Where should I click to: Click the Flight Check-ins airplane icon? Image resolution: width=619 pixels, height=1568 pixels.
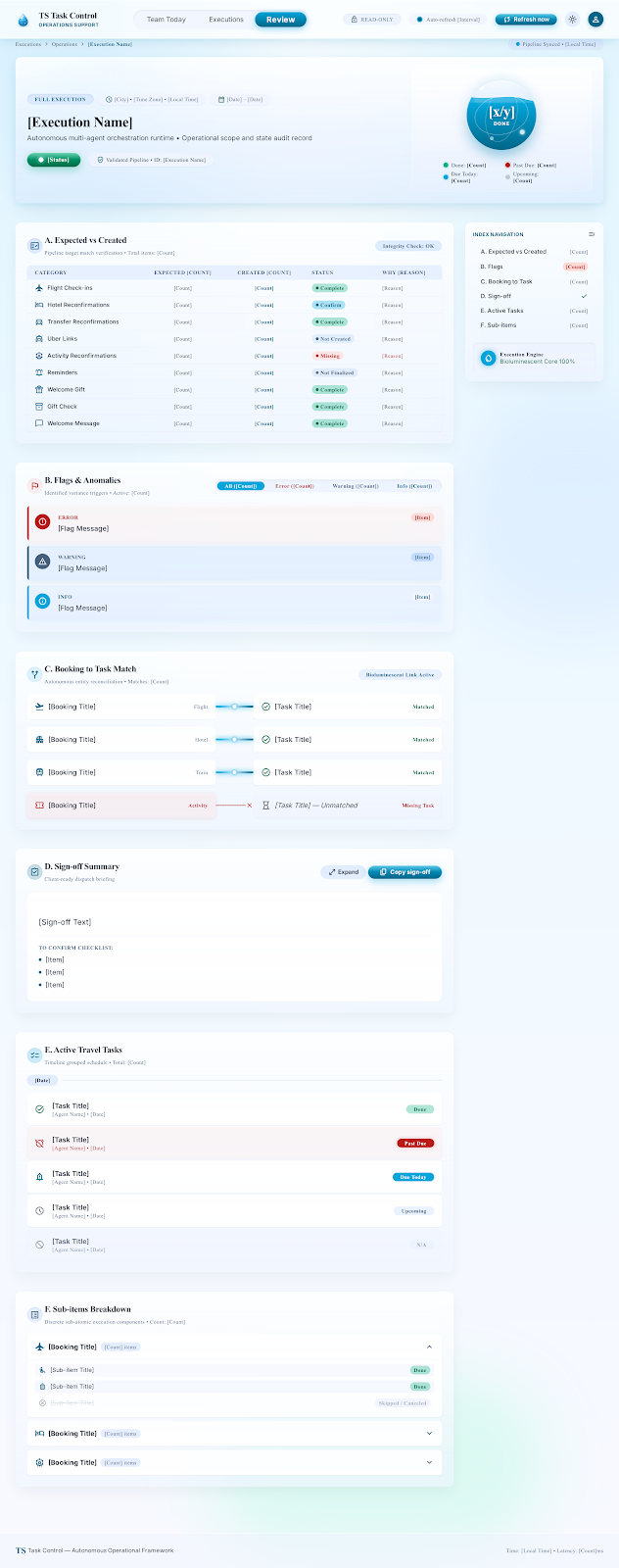pyautogui.click(x=39, y=288)
